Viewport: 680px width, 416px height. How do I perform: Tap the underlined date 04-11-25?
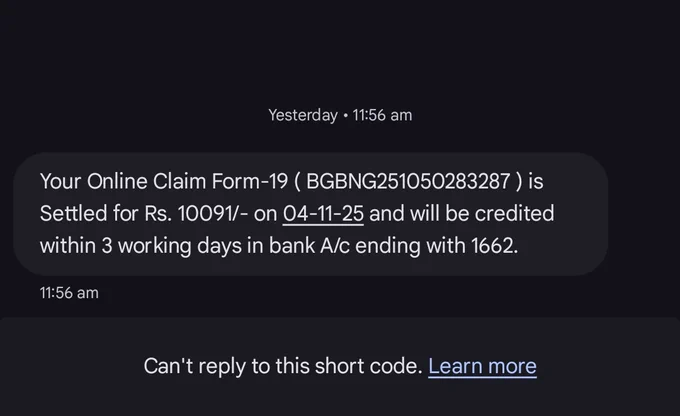(x=324, y=213)
